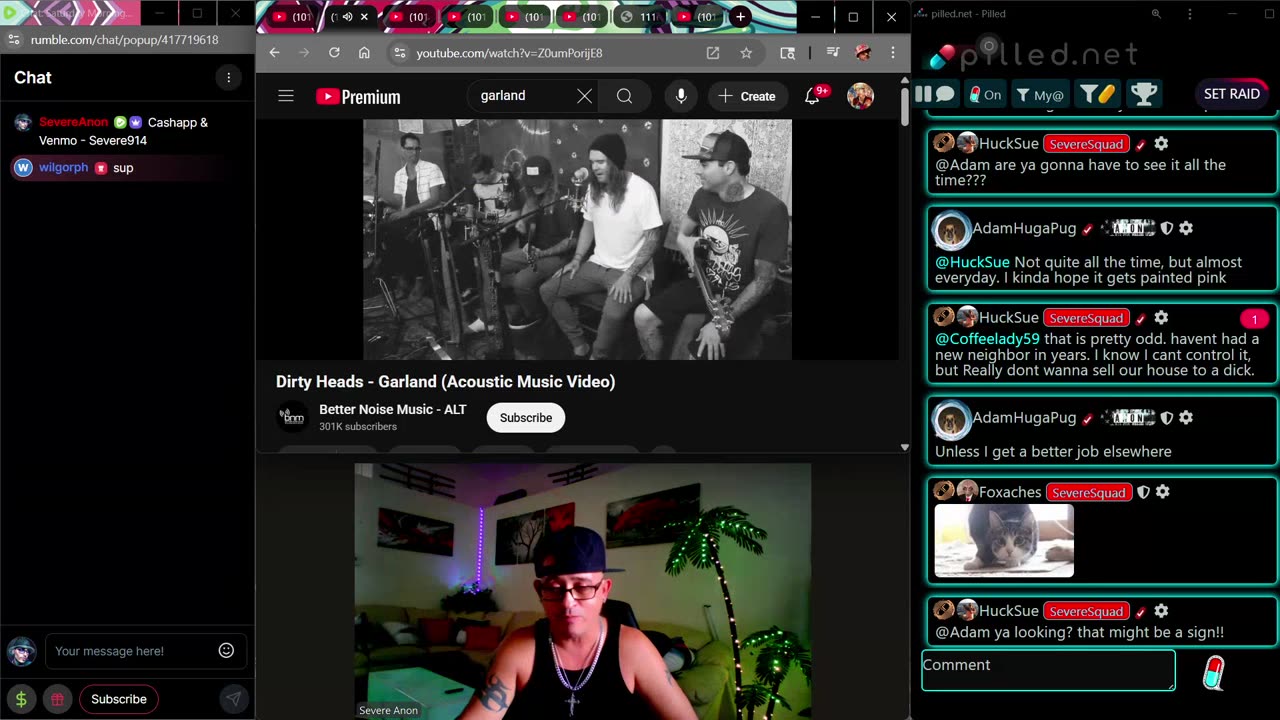Open the Rumble Chat options three-dot menu
This screenshot has width=1280, height=720.
pyautogui.click(x=228, y=78)
